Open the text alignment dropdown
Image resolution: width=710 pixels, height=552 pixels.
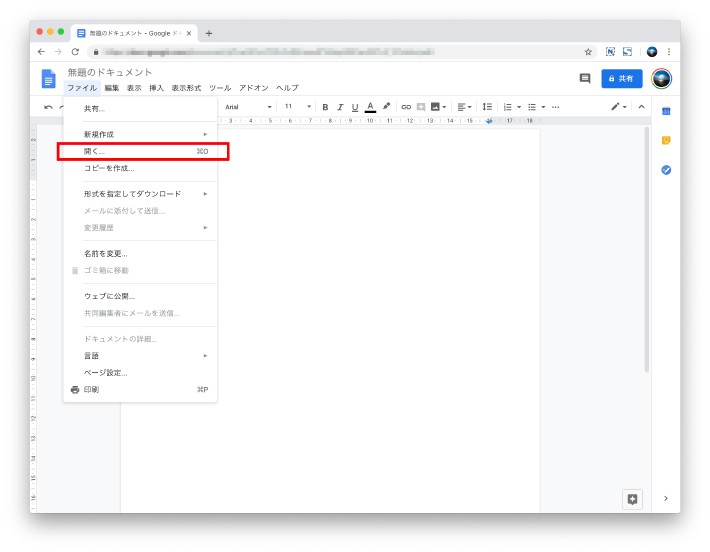[464, 107]
